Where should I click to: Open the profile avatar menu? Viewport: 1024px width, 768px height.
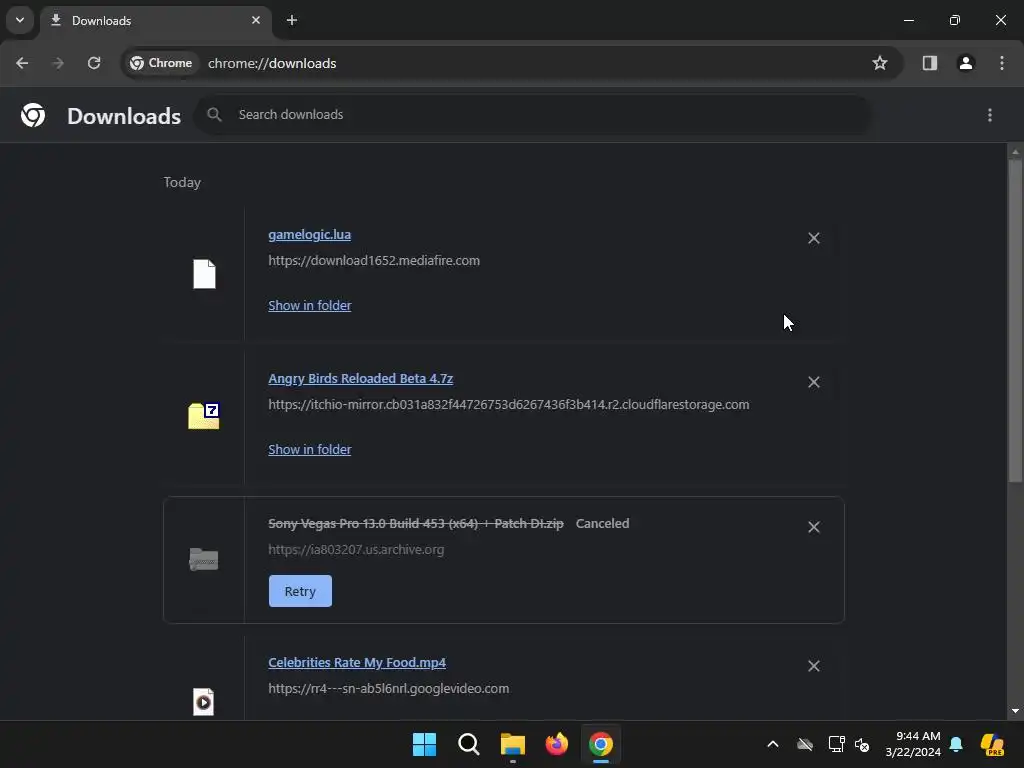coord(966,63)
